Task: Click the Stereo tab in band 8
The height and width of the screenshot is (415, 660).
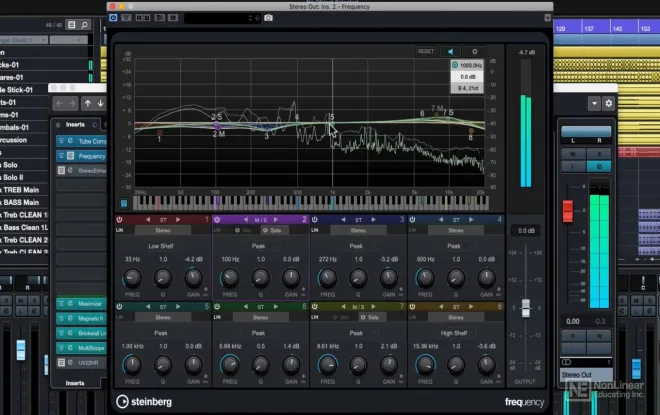Action: [456, 317]
